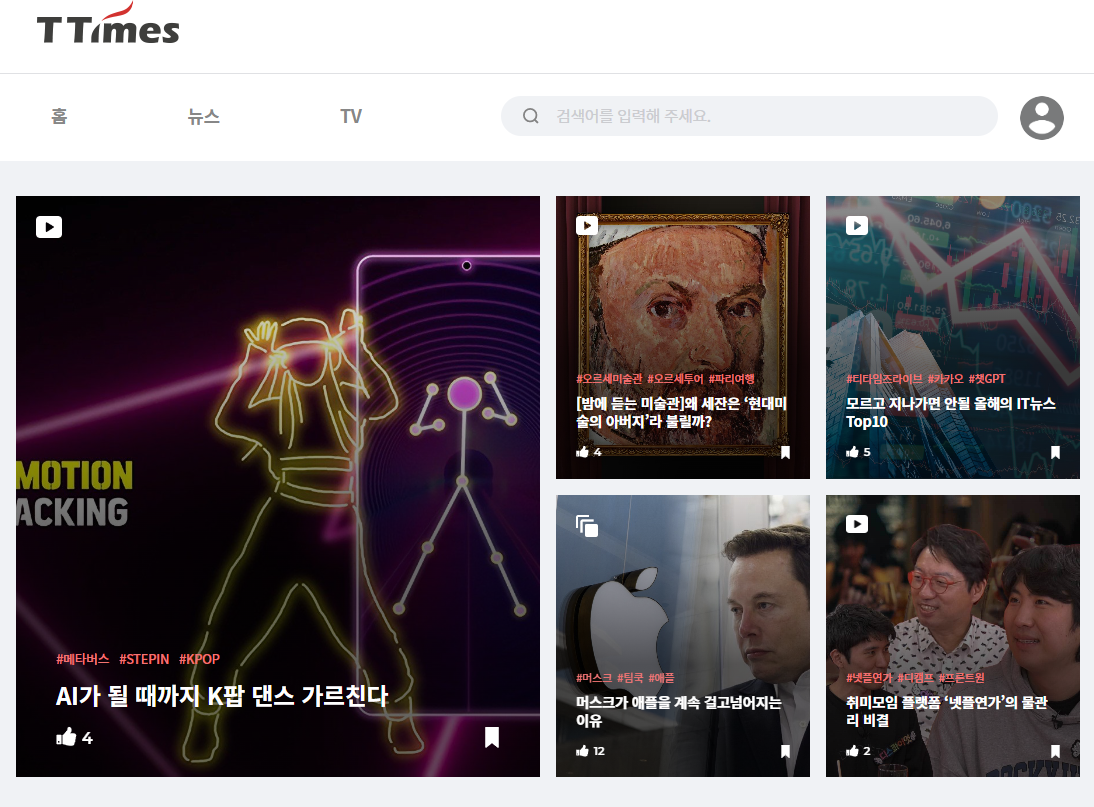This screenshot has height=807, width=1094.
Task: Click gallery stack icon on 머스크 card
Action: (587, 526)
